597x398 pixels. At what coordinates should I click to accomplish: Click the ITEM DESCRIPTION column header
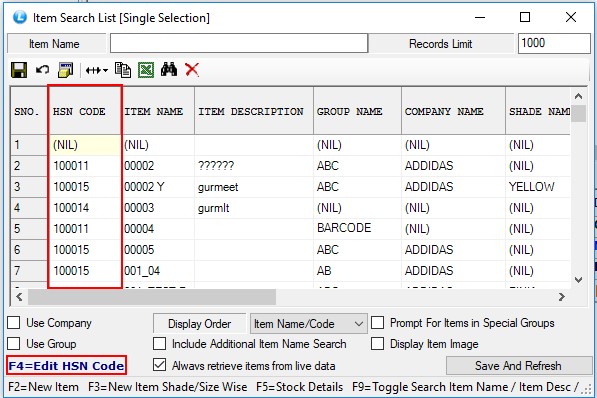(254, 111)
